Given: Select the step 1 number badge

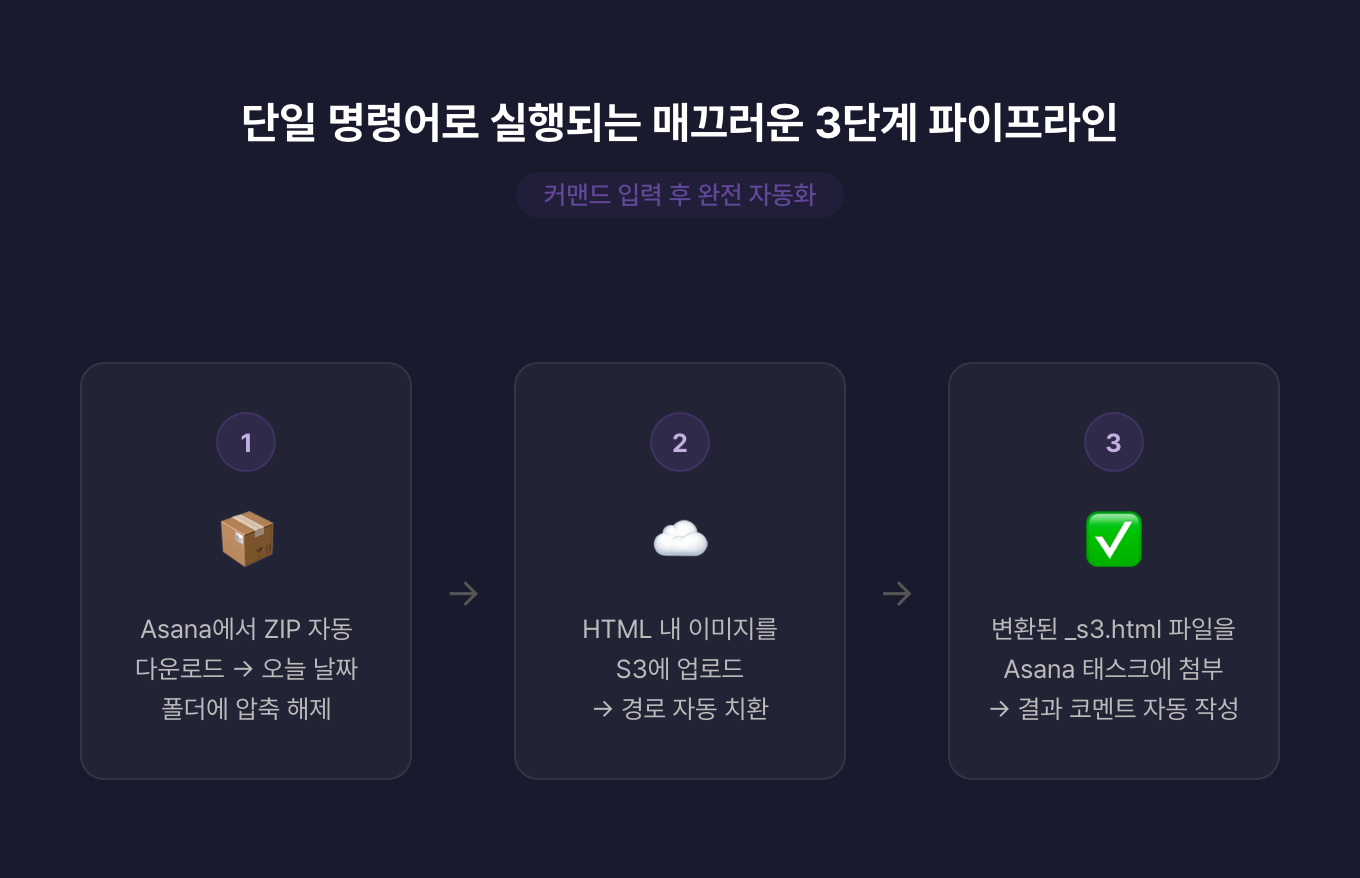Looking at the screenshot, I should click(x=246, y=442).
